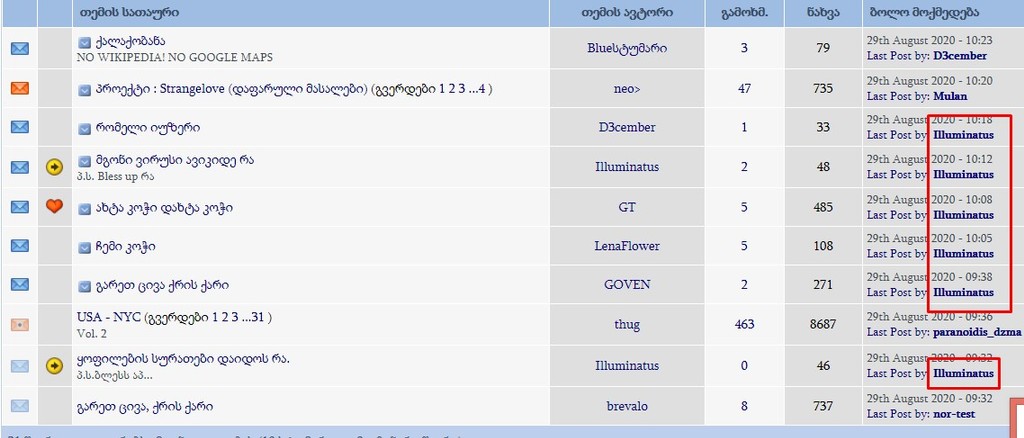This screenshot has height=438, width=1024.
Task: View author LenaFlower profile
Action: pos(627,246)
